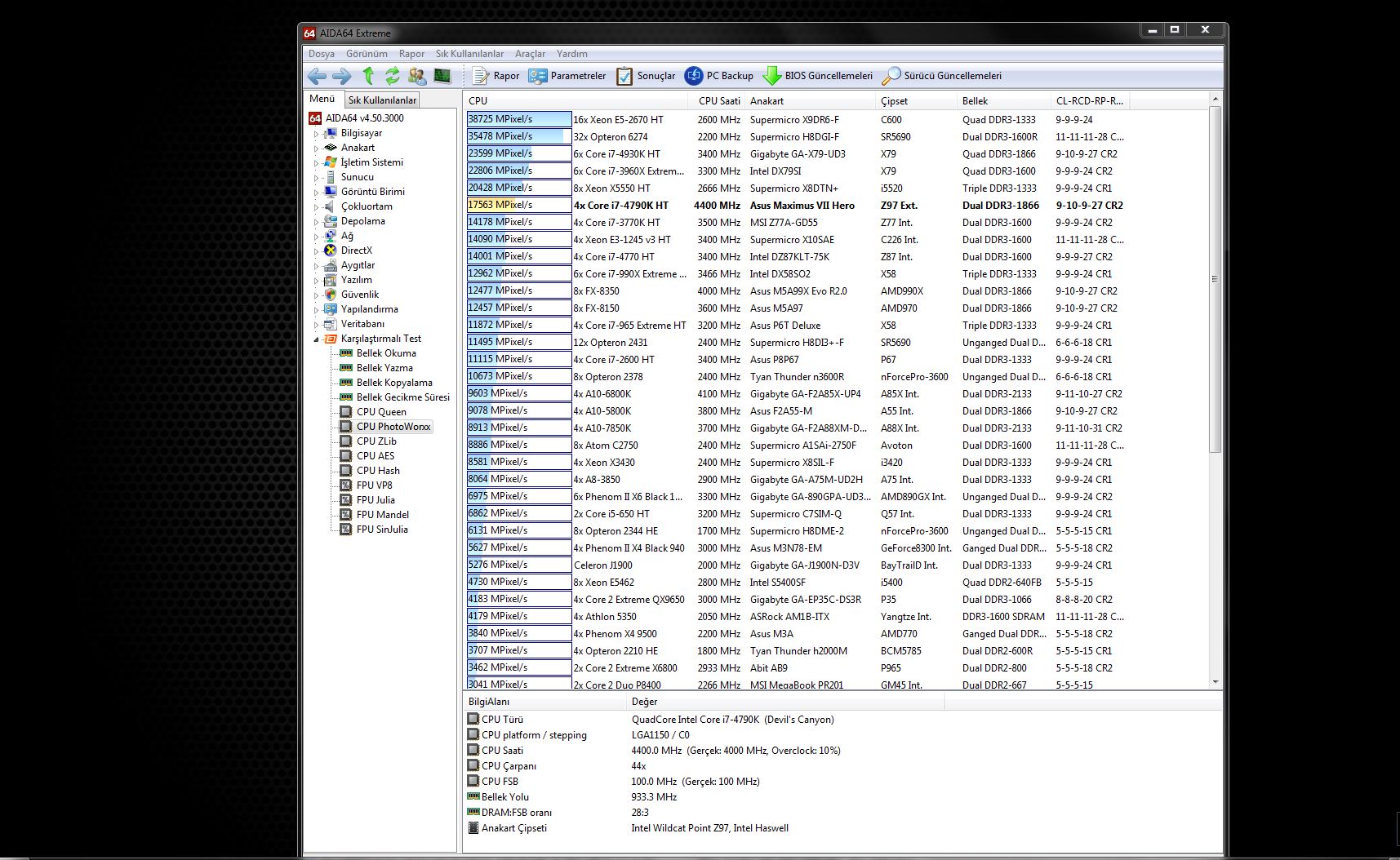1400x860 pixels.
Task: Select the Ağ tree item
Action: point(347,236)
